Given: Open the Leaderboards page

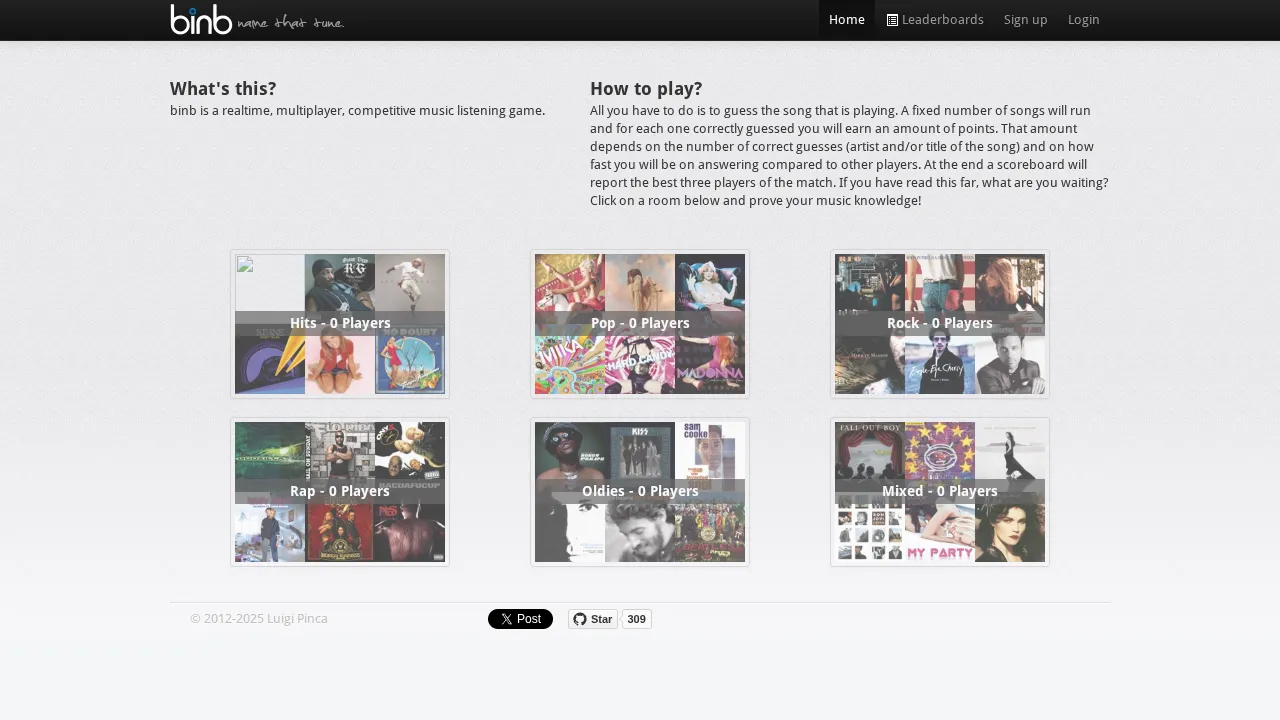Looking at the screenshot, I should (935, 20).
